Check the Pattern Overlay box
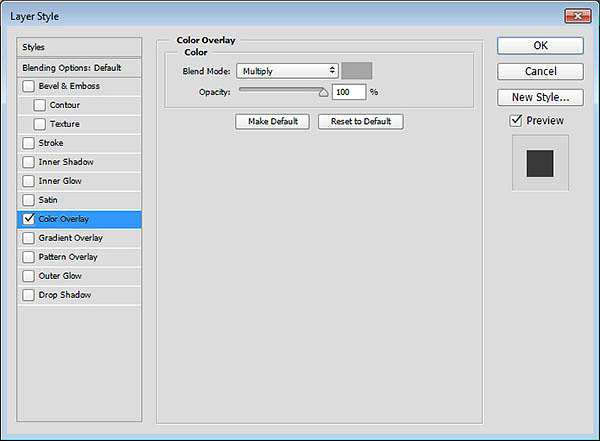Image resolution: width=600 pixels, height=441 pixels. click(28, 257)
